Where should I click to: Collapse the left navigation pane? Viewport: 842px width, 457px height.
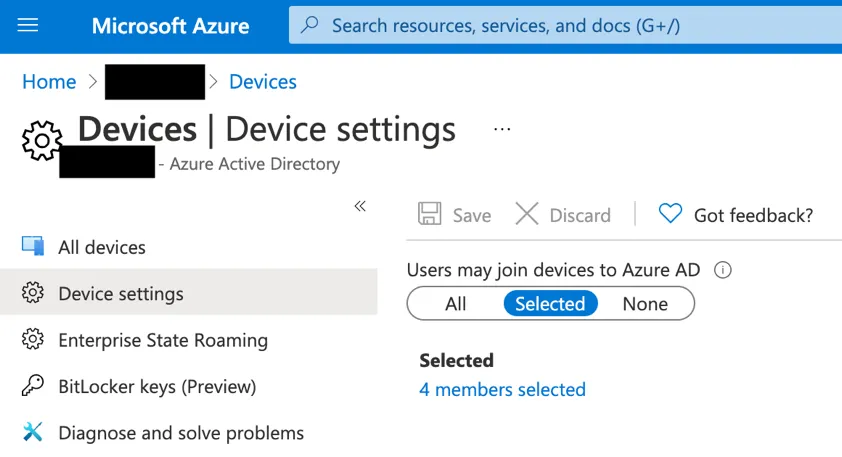pos(360,206)
